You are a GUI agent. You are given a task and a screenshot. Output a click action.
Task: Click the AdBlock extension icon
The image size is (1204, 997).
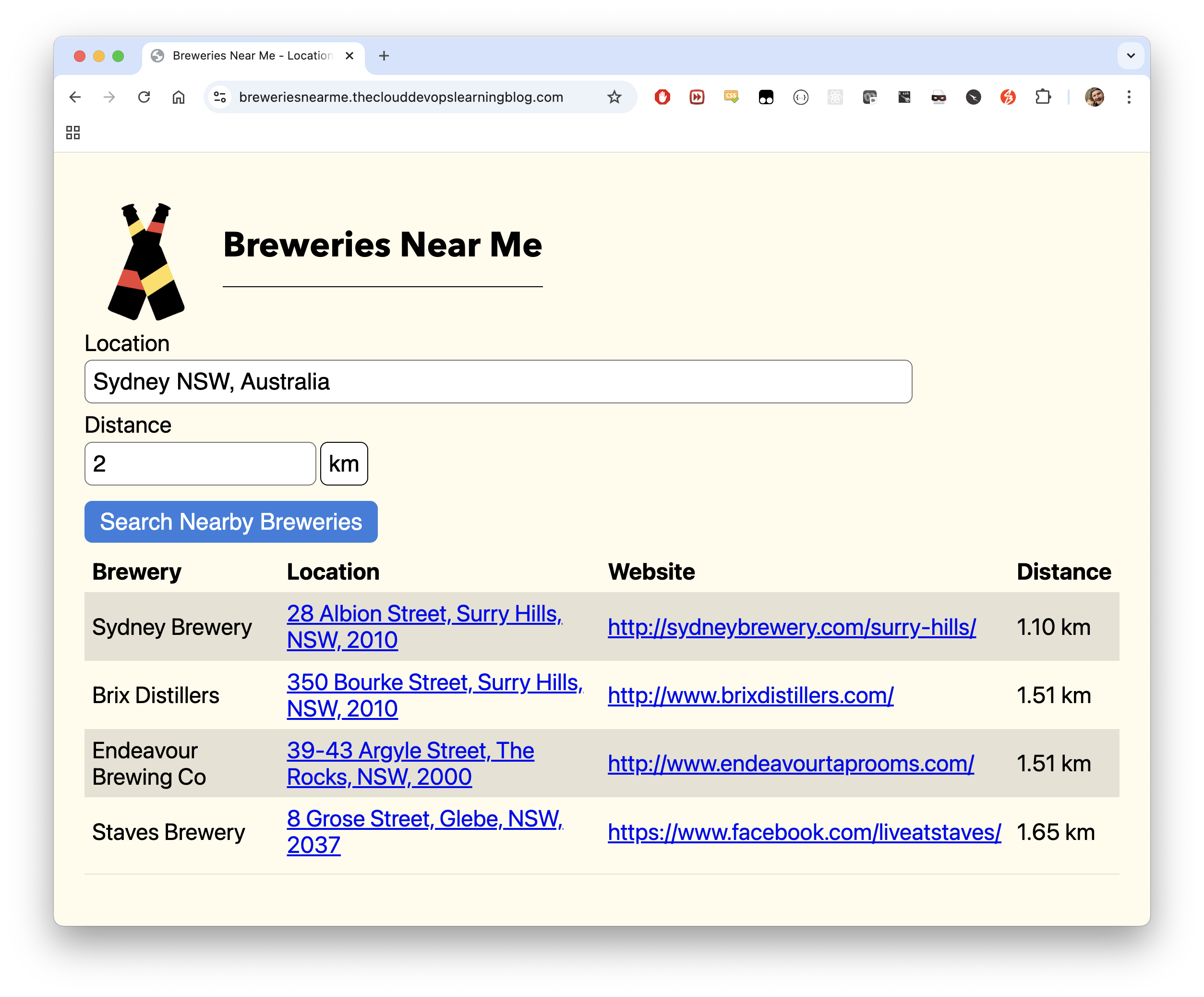click(662, 97)
